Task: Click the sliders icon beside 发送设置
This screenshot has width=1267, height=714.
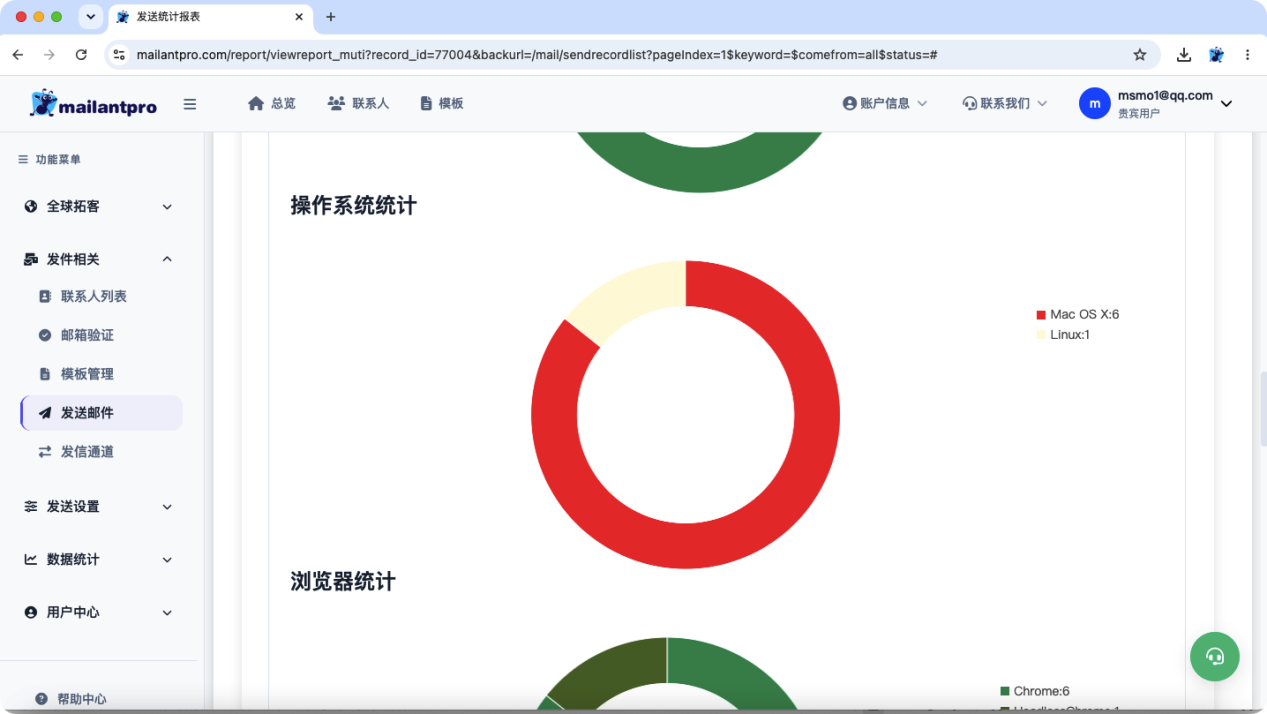Action: coord(31,506)
